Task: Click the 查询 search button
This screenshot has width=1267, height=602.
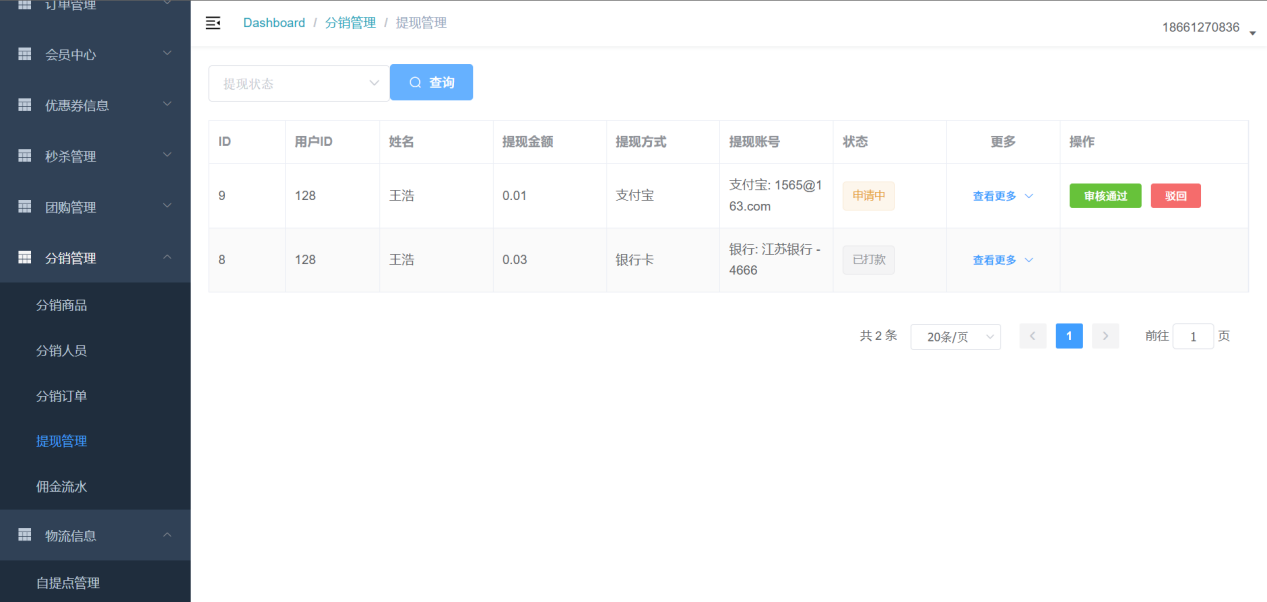Action: [x=431, y=83]
